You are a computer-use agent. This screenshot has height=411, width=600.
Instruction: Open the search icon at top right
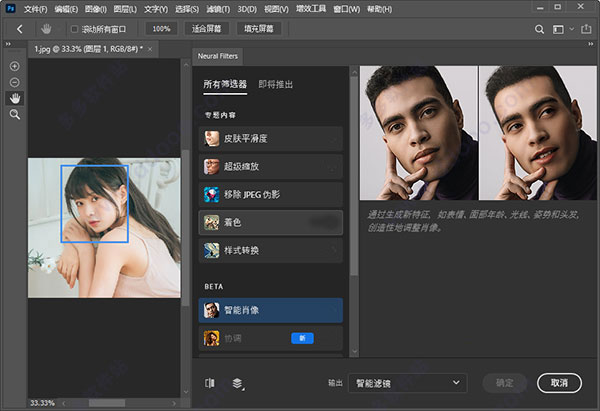[x=539, y=29]
